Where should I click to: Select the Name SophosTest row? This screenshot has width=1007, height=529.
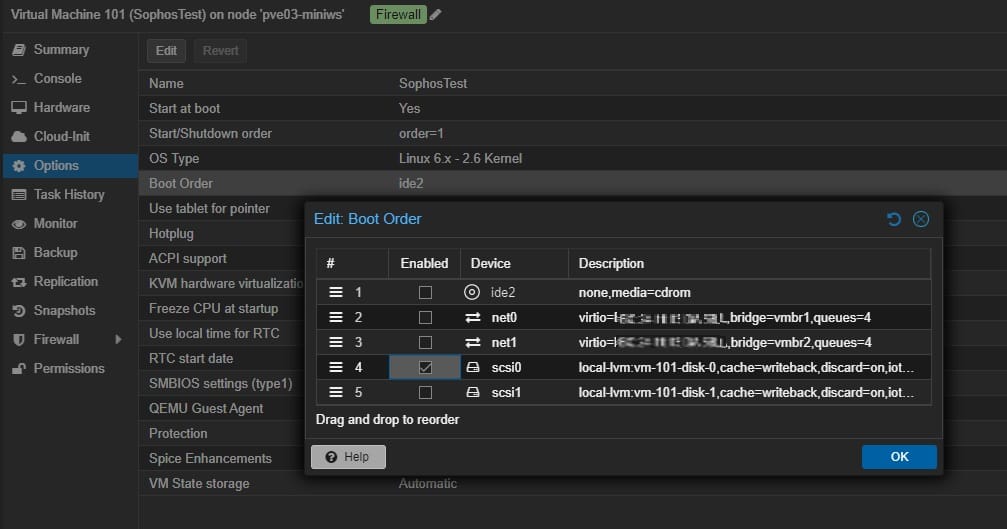coord(573,83)
